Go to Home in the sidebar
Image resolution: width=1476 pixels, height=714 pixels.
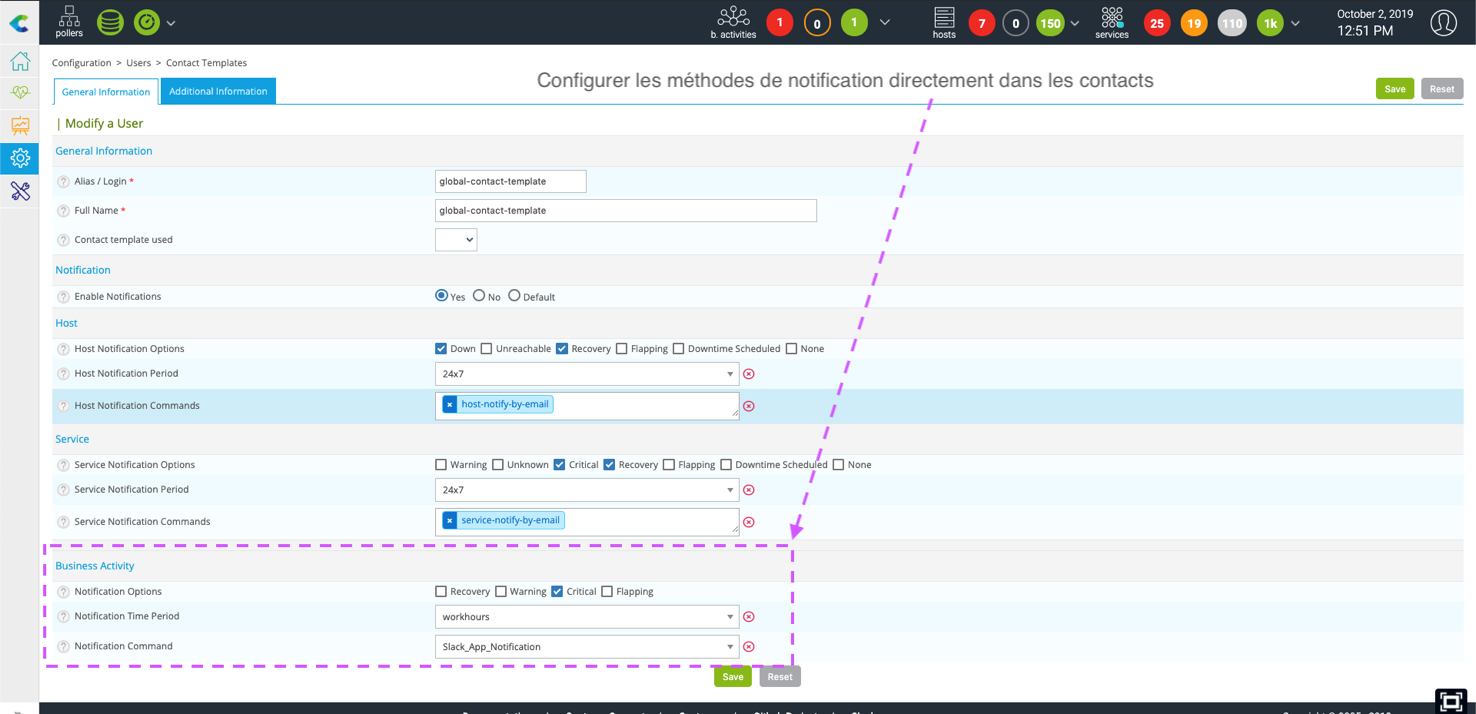(x=20, y=62)
